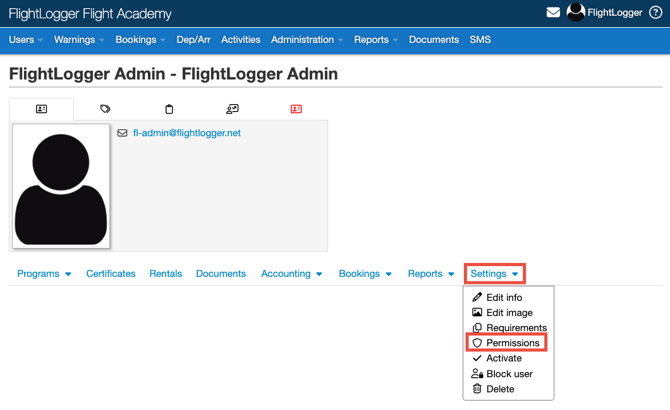This screenshot has height=410, width=670.
Task: Open the tags tab icon
Action: (105, 109)
